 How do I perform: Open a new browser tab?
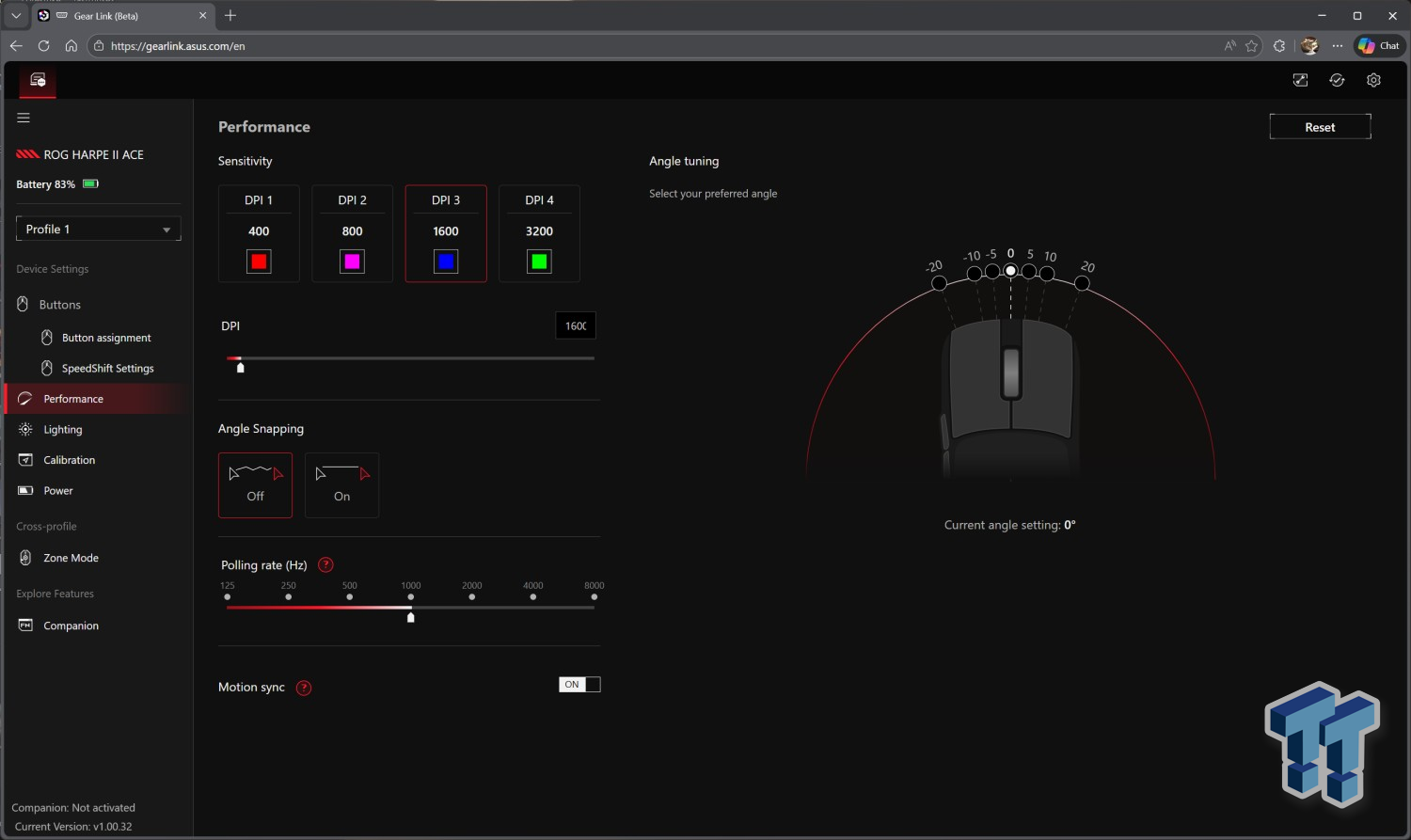pyautogui.click(x=230, y=16)
